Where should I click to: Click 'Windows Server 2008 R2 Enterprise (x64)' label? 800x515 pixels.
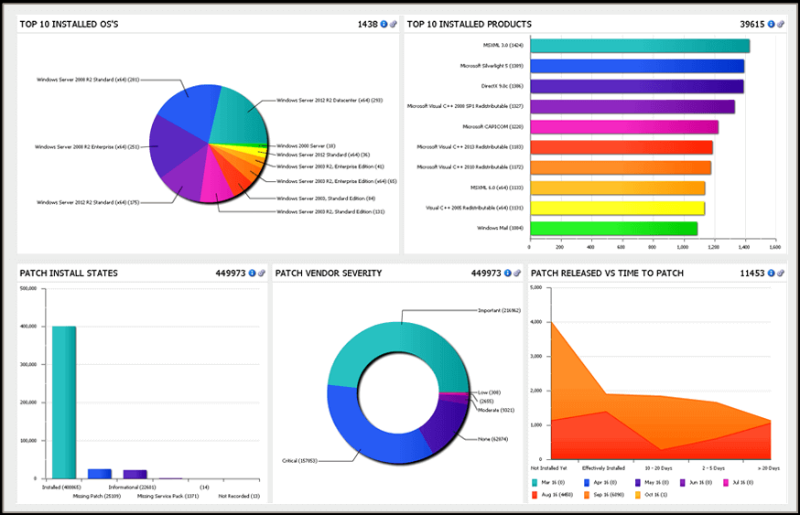tap(87, 147)
